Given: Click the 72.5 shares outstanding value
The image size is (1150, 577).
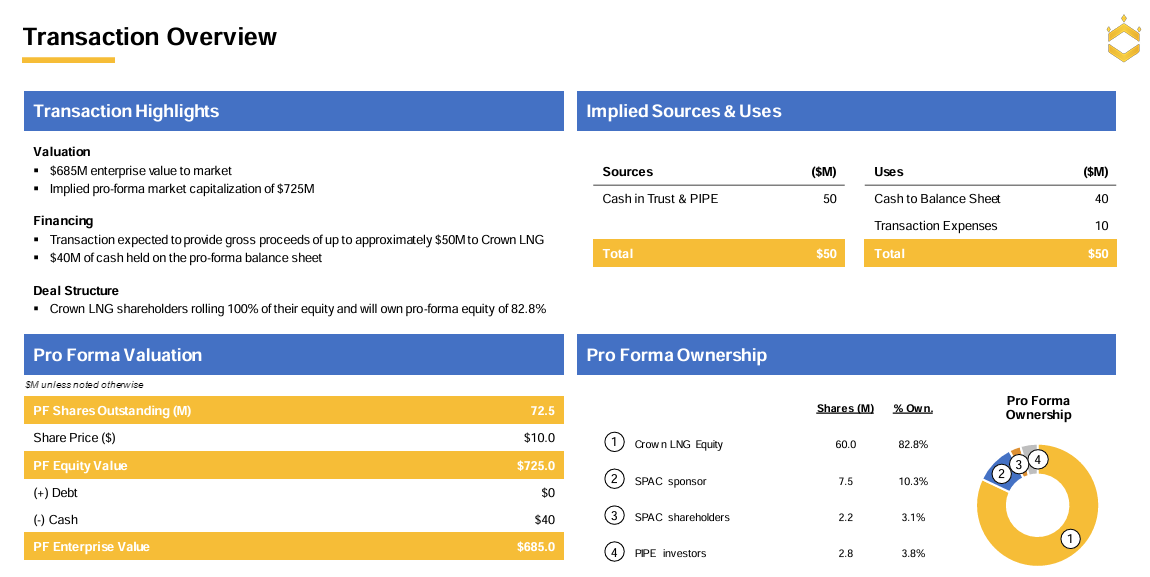Looking at the screenshot, I should pos(543,411).
